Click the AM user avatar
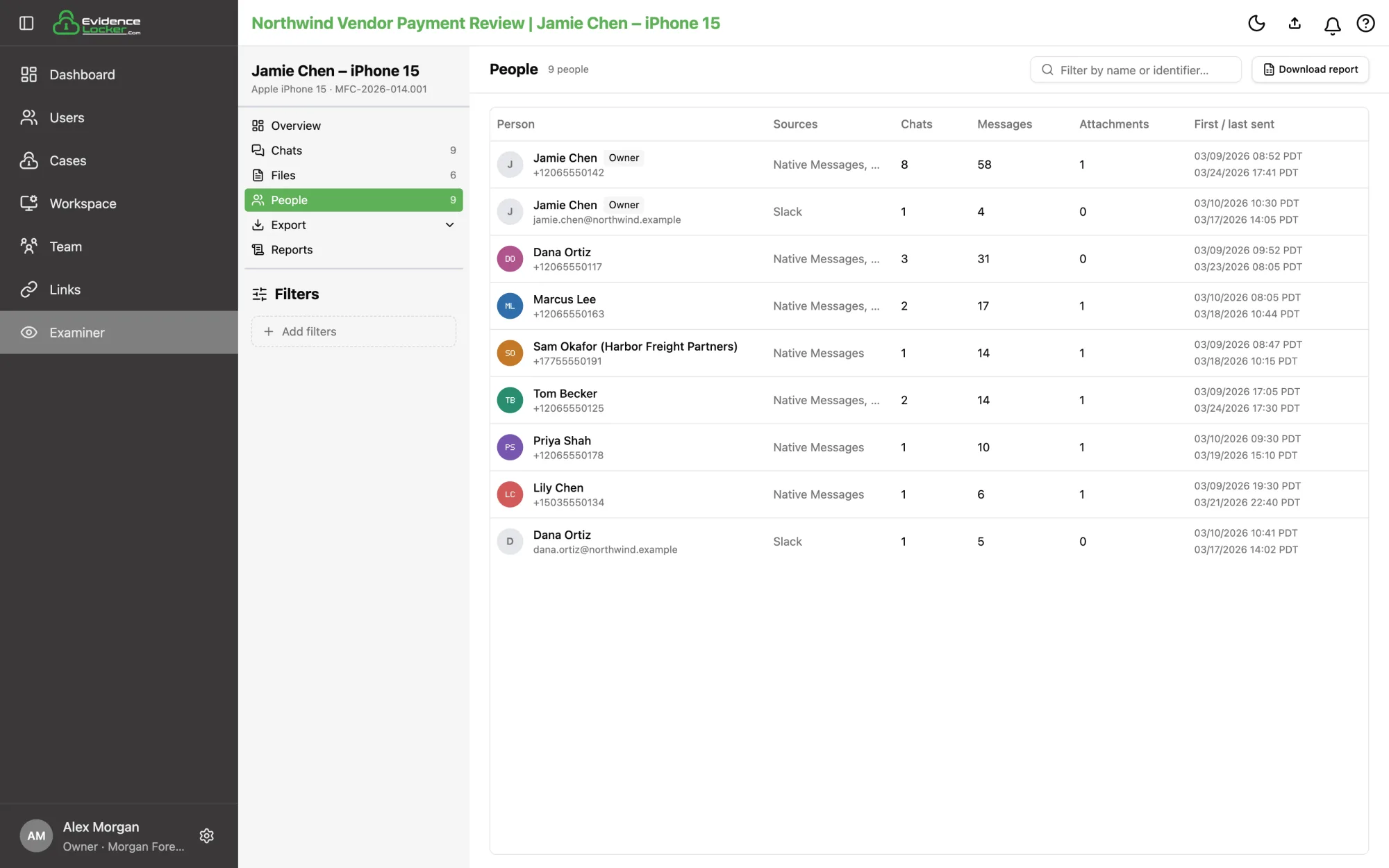This screenshot has height=868, width=1389. tap(36, 835)
